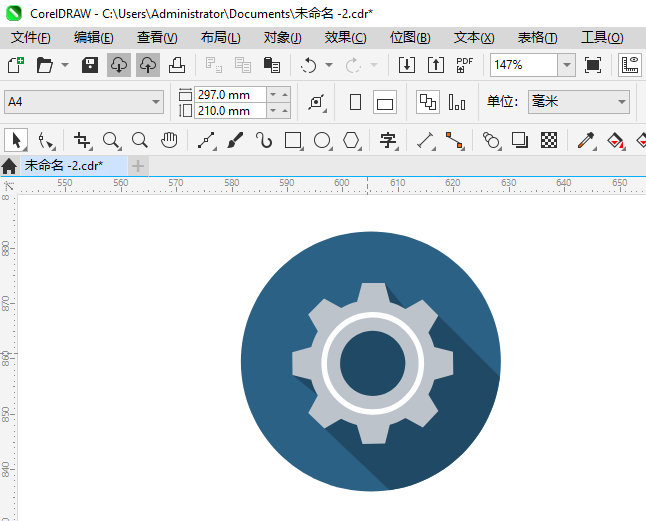Undo the last action
Viewport: 646px width, 521px height.
point(308,65)
